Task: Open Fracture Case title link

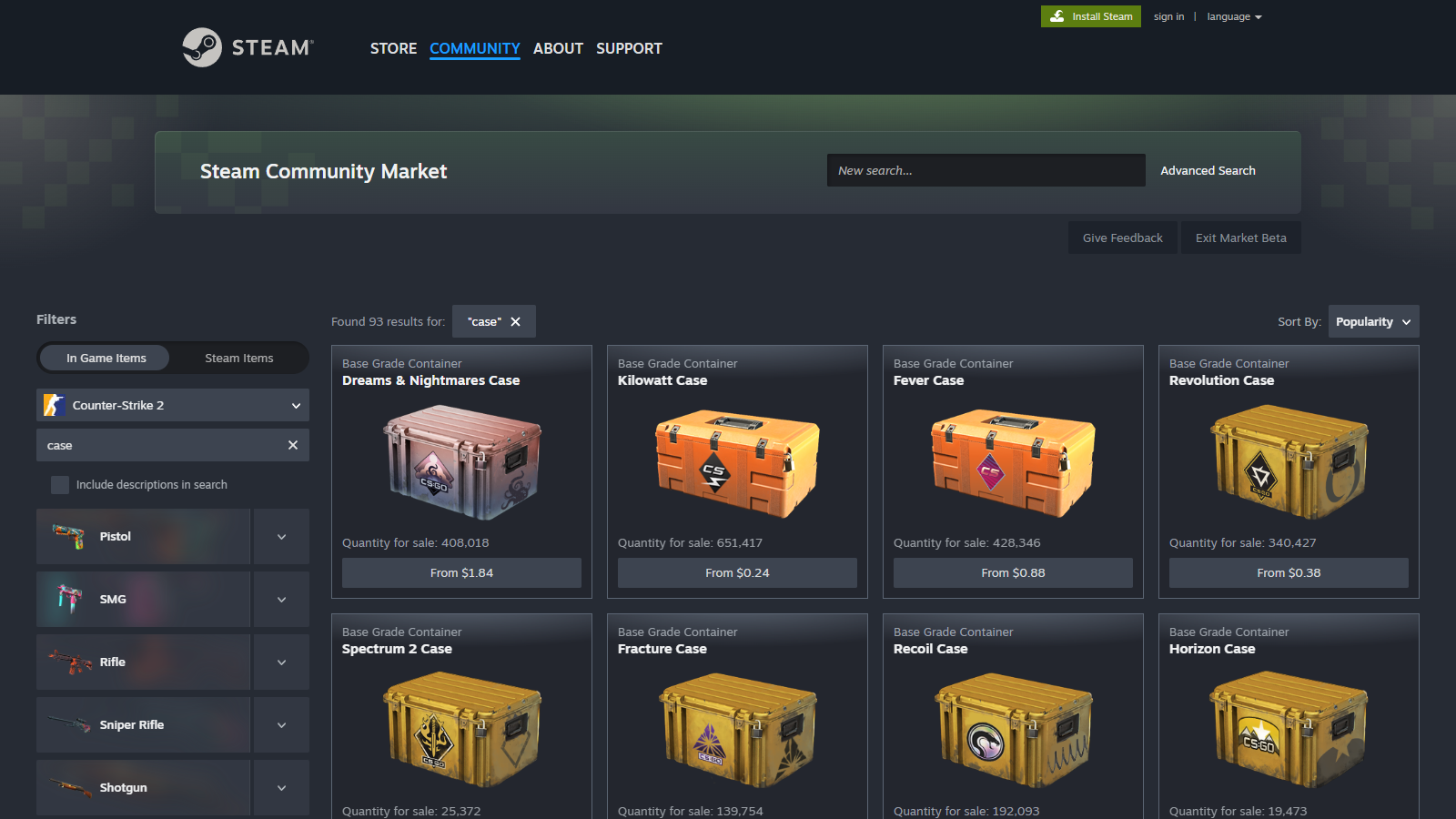Action: (662, 649)
